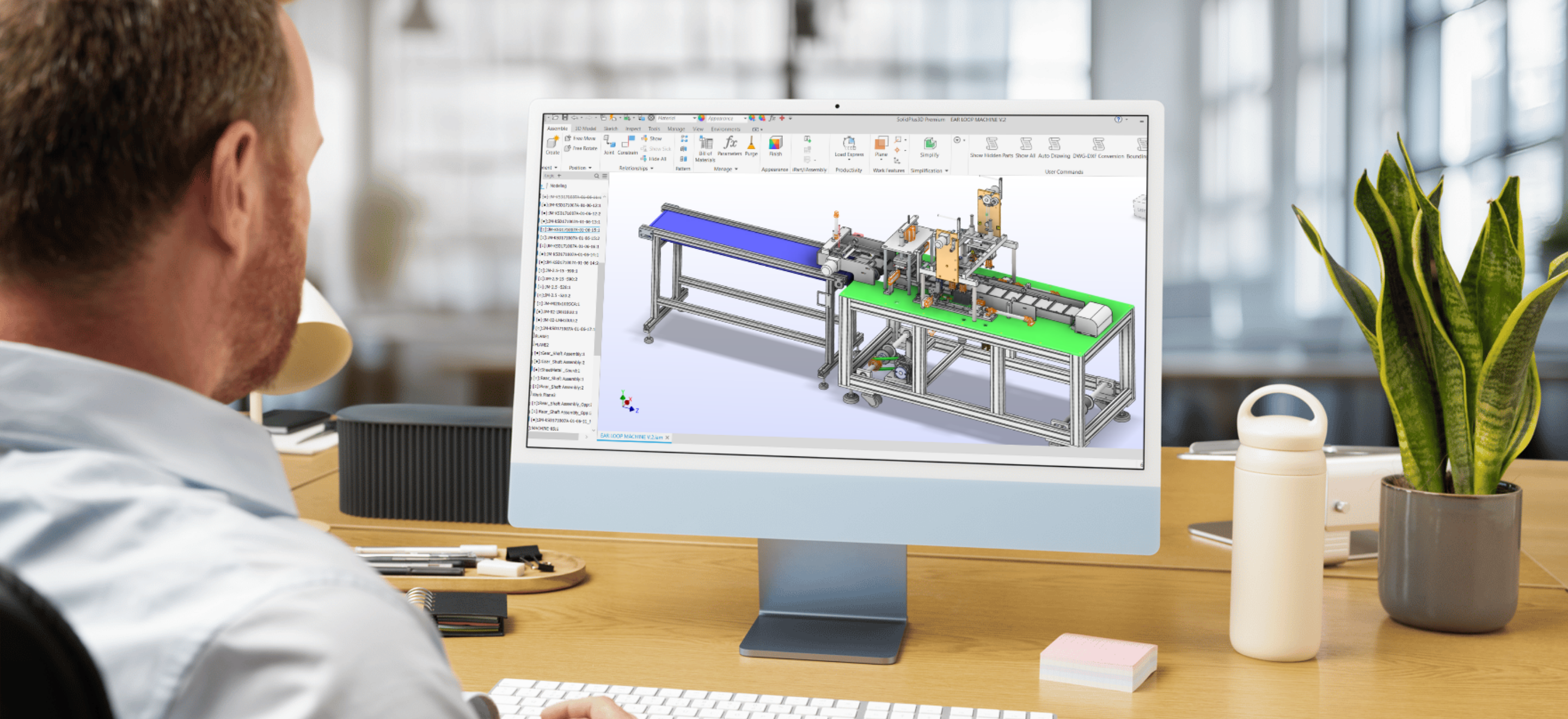Click the Save icon in quick access toolbar
Screen dimensions: 1568x719
(x=565, y=118)
